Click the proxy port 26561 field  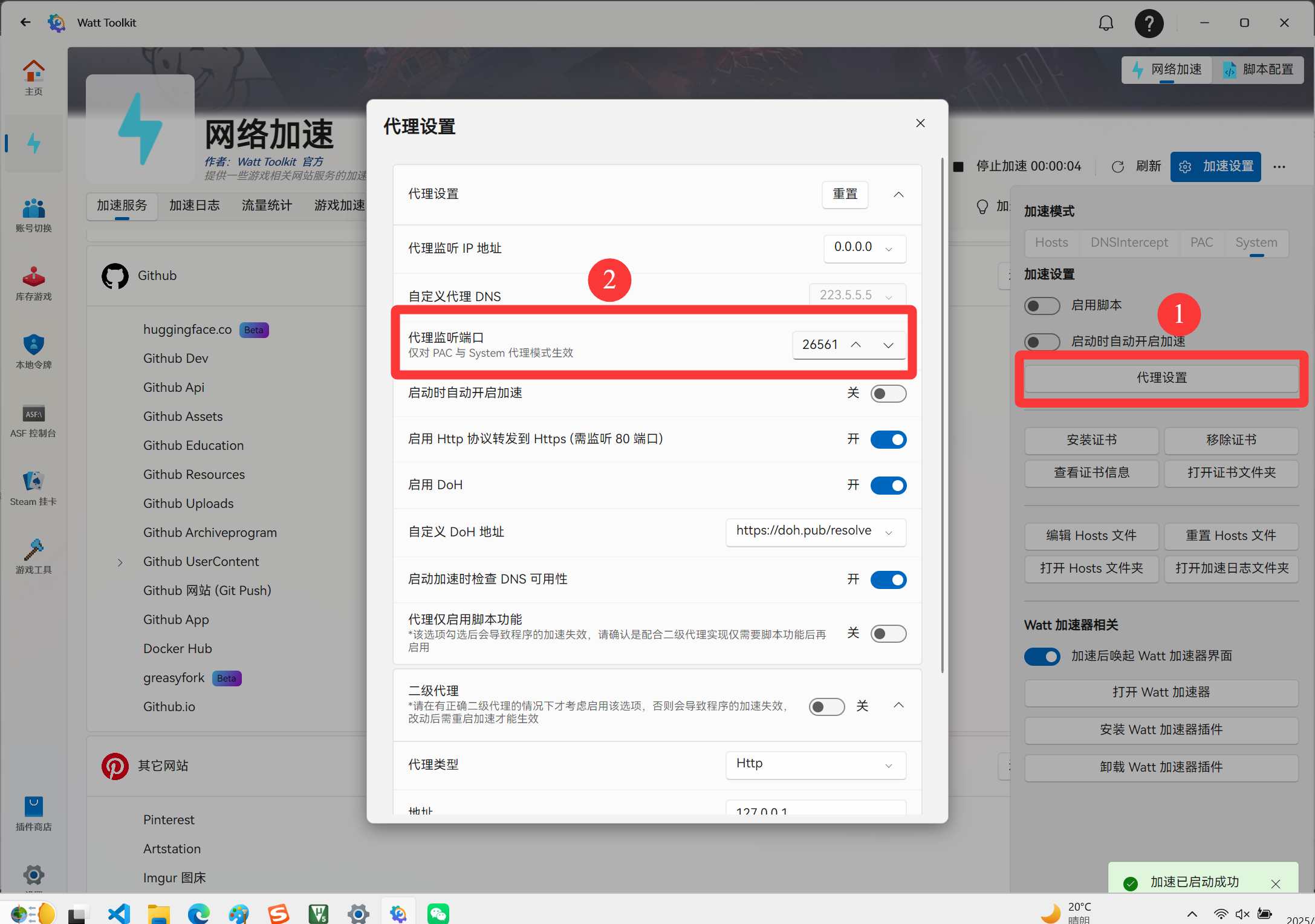tap(819, 345)
